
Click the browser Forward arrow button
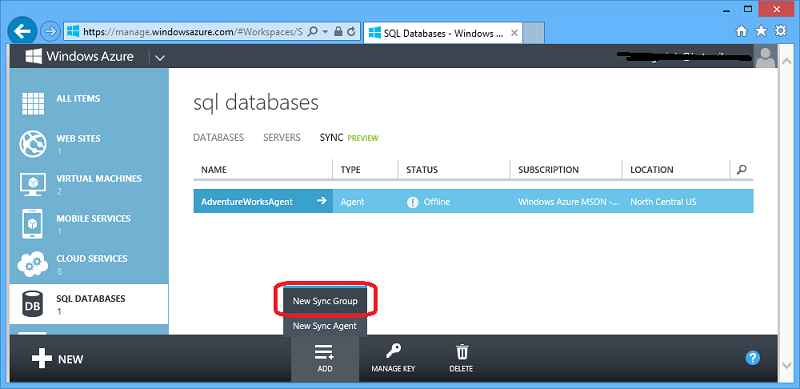click(x=50, y=32)
